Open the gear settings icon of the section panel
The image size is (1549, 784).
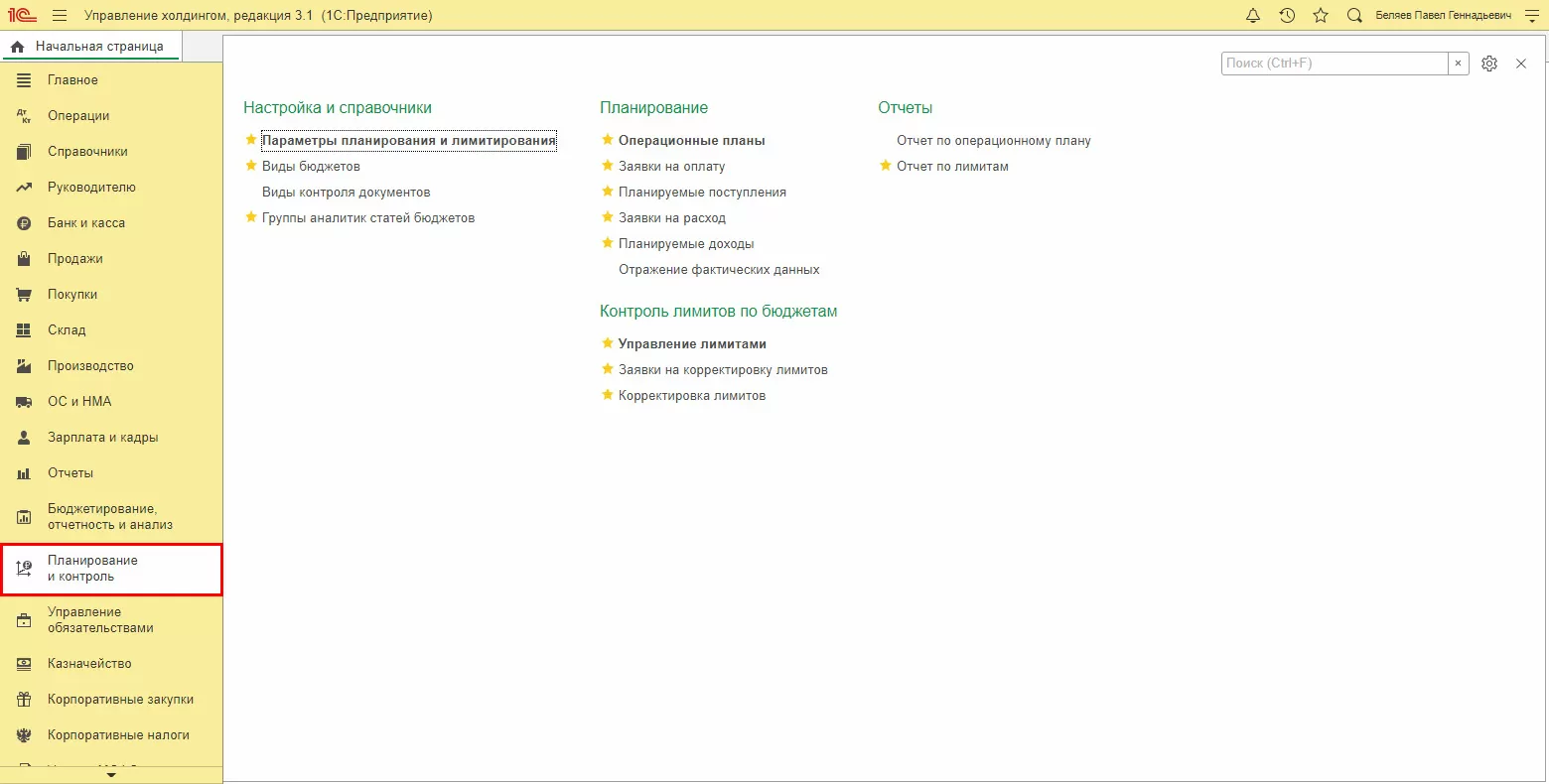point(1489,64)
